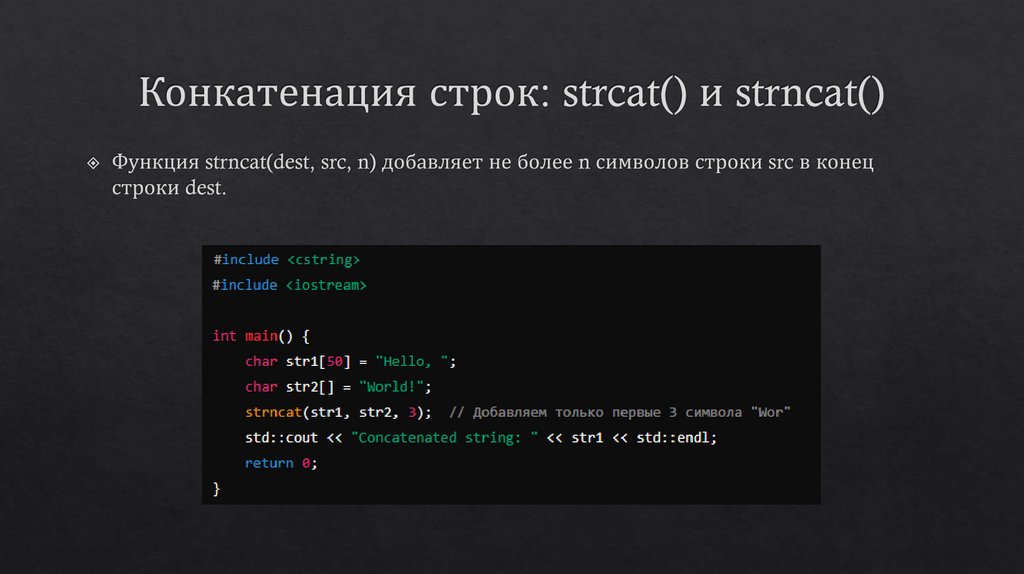
Task: Click the text line 'строки dest.'
Action: [x=169, y=188]
